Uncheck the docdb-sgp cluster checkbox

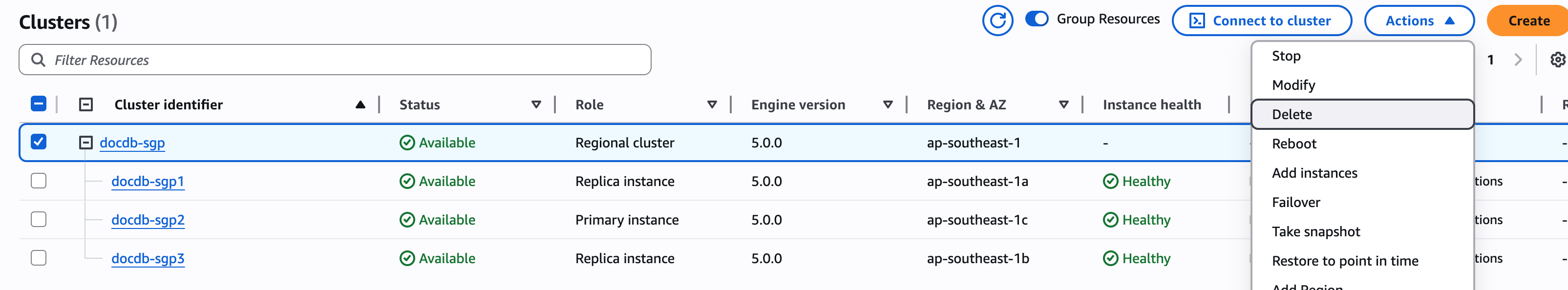(x=39, y=142)
